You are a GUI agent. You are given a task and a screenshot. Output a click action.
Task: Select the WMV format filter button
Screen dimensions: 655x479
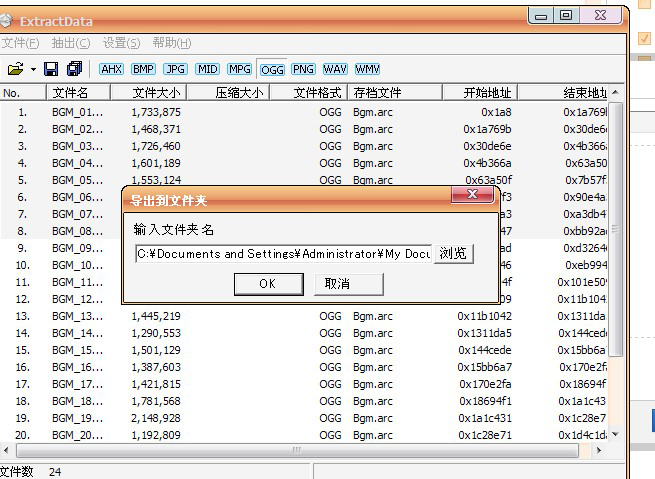coord(367,69)
